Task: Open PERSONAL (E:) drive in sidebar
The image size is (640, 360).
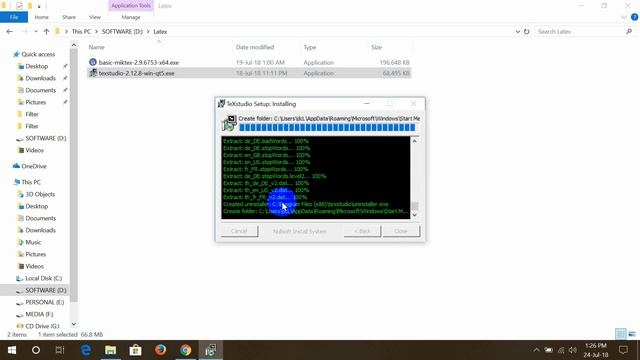Action: pyautogui.click(x=44, y=302)
